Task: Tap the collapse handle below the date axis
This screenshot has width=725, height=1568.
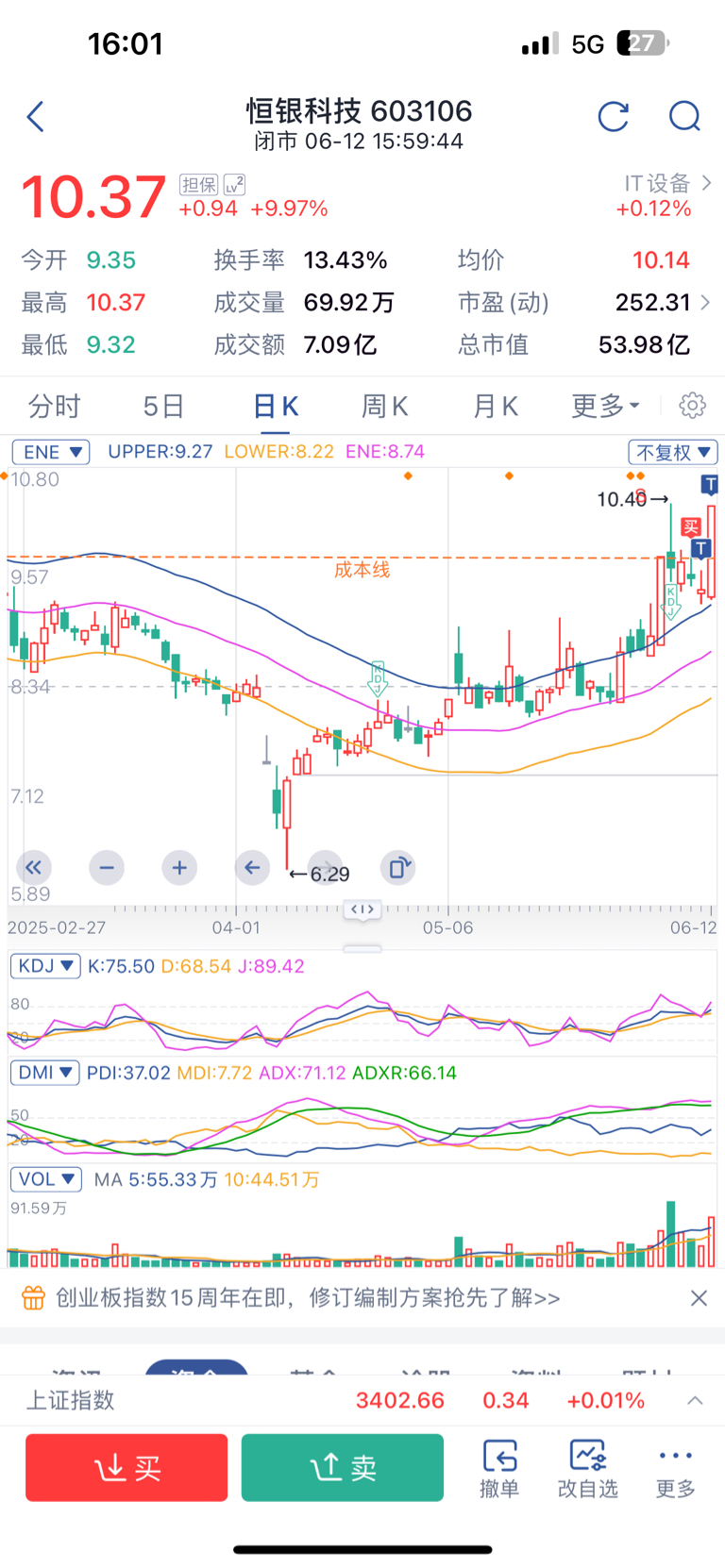Action: [362, 948]
